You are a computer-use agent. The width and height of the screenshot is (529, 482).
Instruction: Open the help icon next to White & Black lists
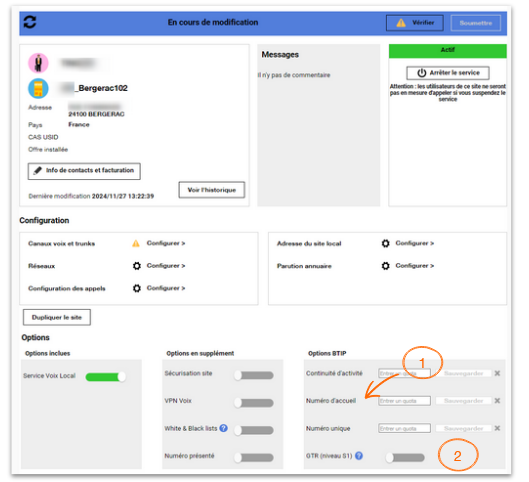click(x=223, y=428)
